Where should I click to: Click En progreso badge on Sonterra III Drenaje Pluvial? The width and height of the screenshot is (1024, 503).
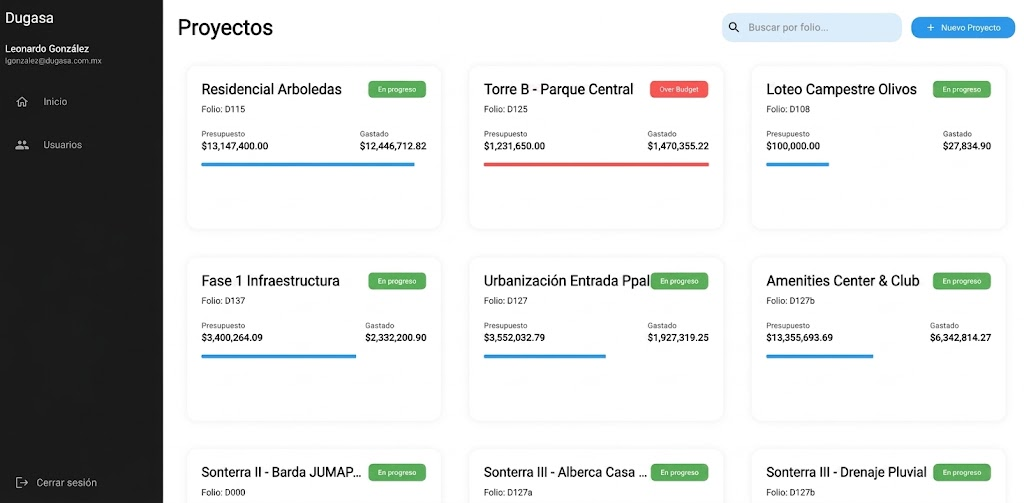click(961, 472)
